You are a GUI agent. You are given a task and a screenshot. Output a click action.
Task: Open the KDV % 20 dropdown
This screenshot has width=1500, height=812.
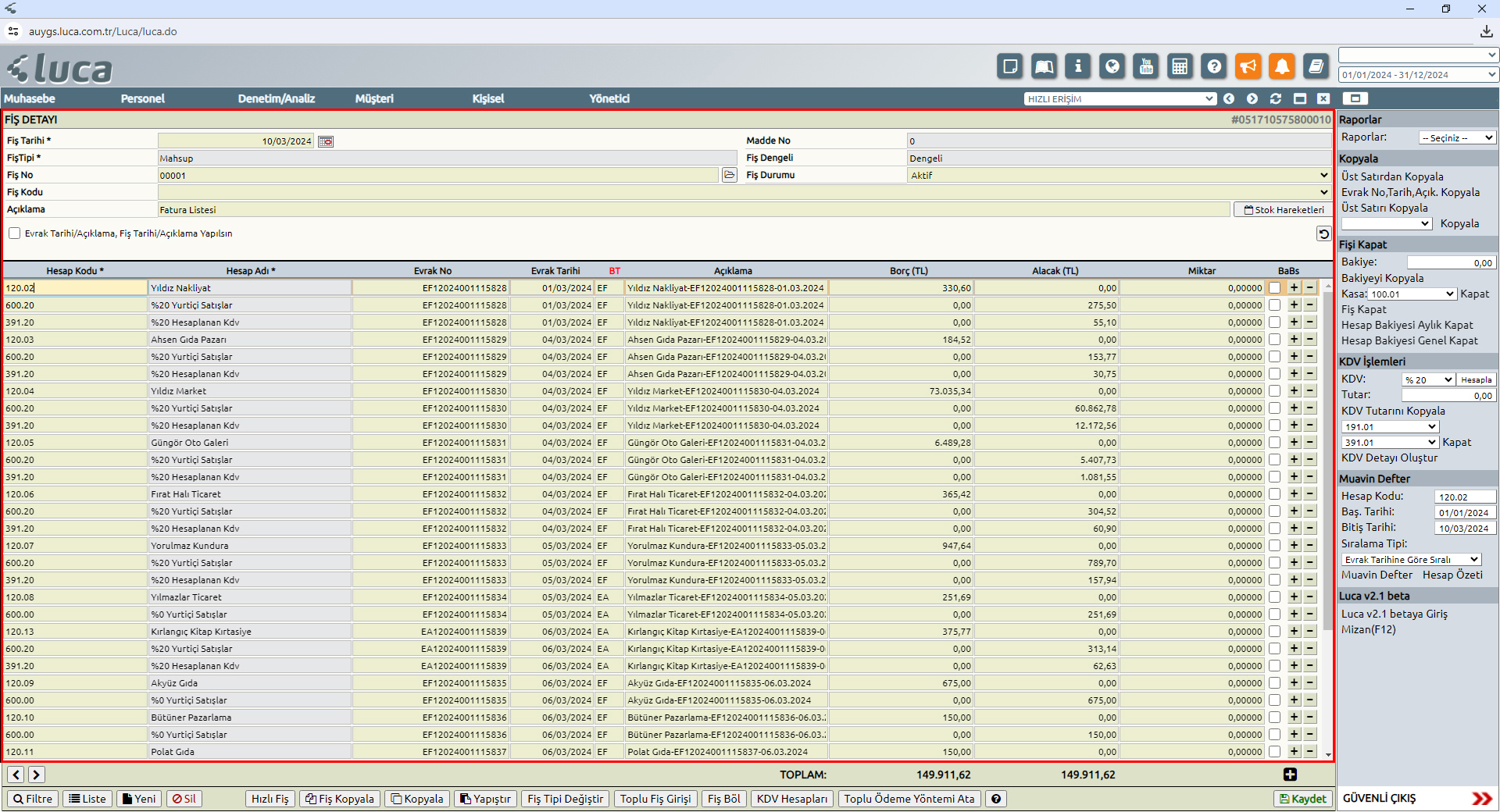click(x=1428, y=379)
